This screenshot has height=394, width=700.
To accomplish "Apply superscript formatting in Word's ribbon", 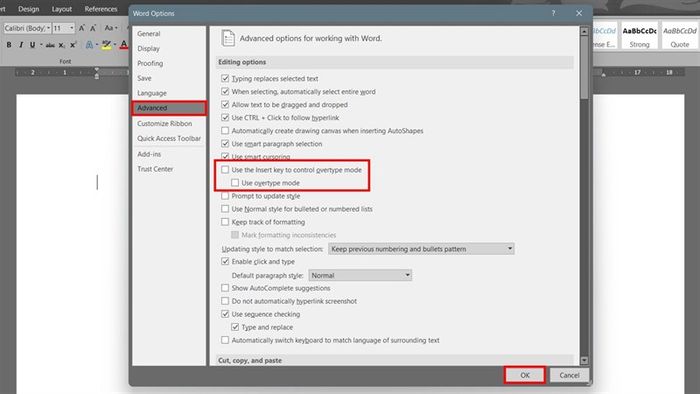I will coord(73,45).
